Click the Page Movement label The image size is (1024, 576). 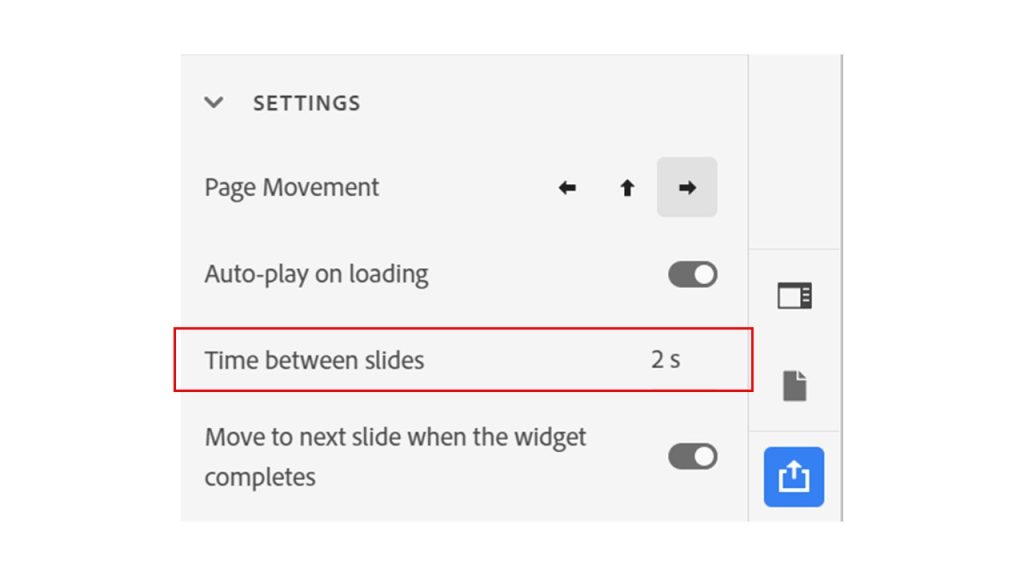point(291,188)
